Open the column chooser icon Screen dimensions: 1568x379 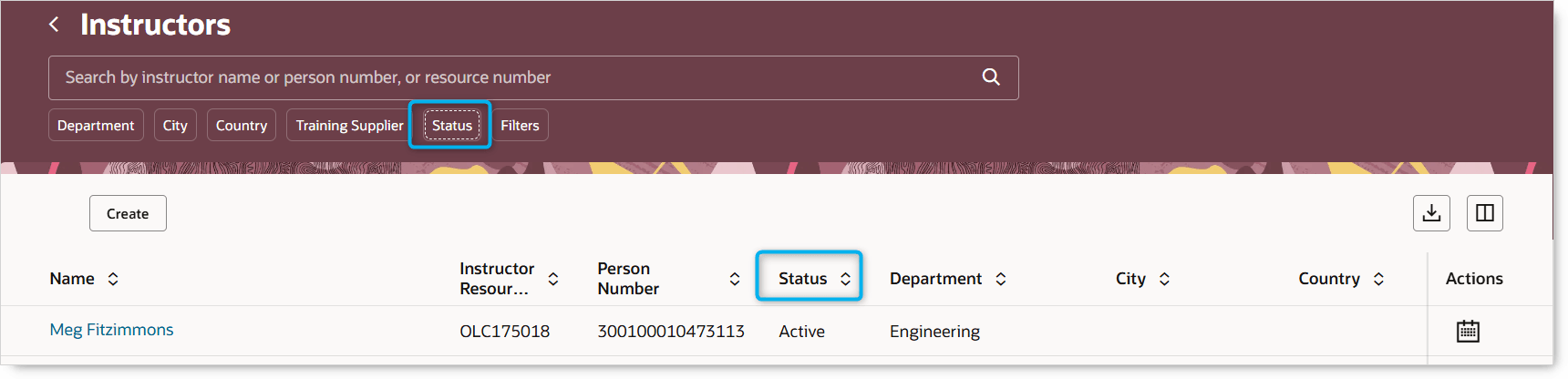1485,213
